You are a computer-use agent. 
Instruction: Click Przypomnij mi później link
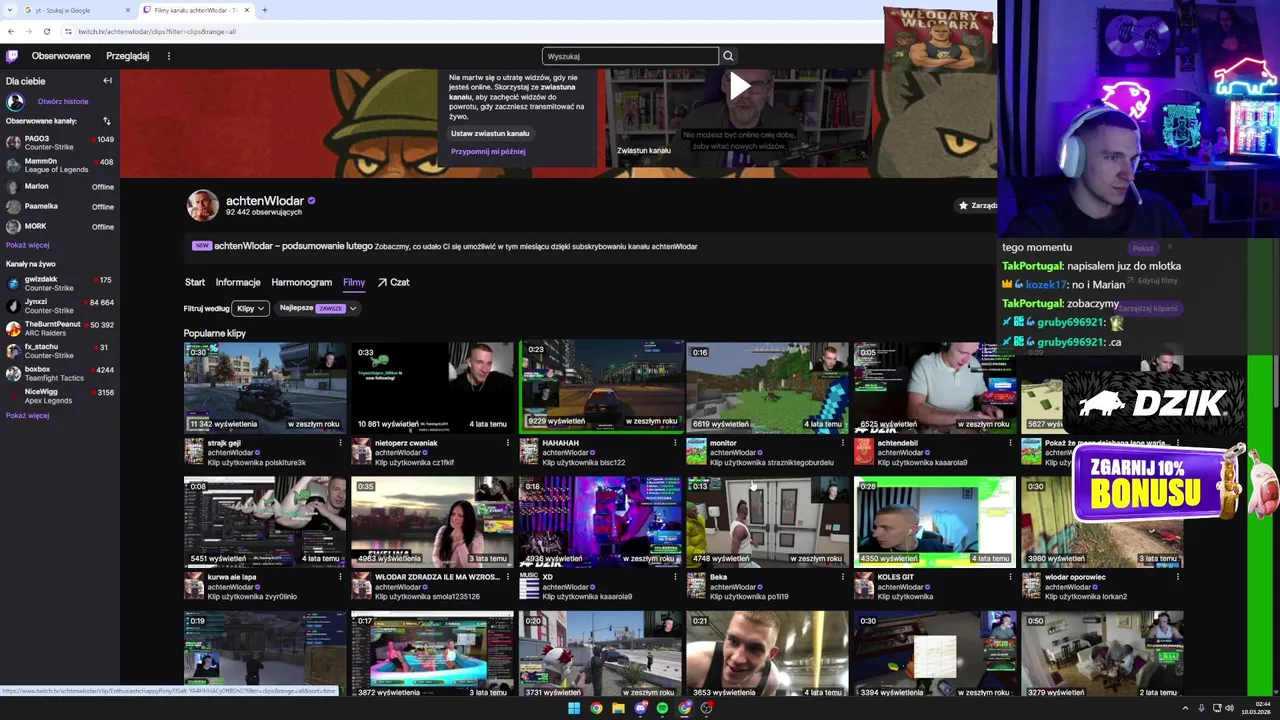488,152
